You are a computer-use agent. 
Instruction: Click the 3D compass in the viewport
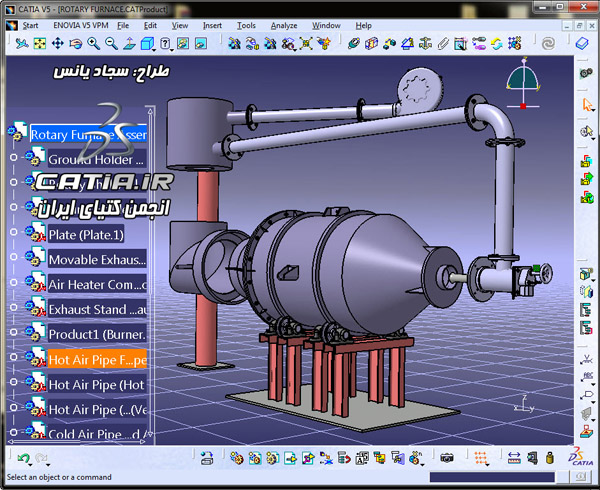[x=523, y=83]
